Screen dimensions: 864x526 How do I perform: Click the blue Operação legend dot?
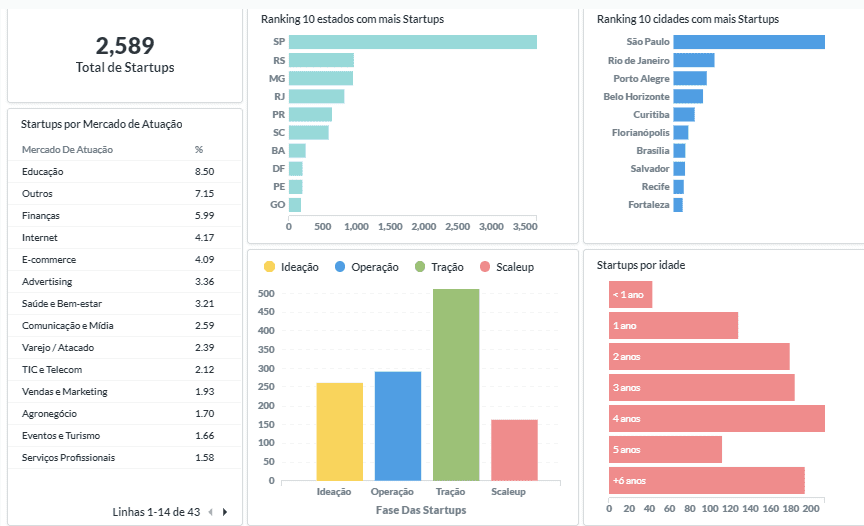click(341, 267)
